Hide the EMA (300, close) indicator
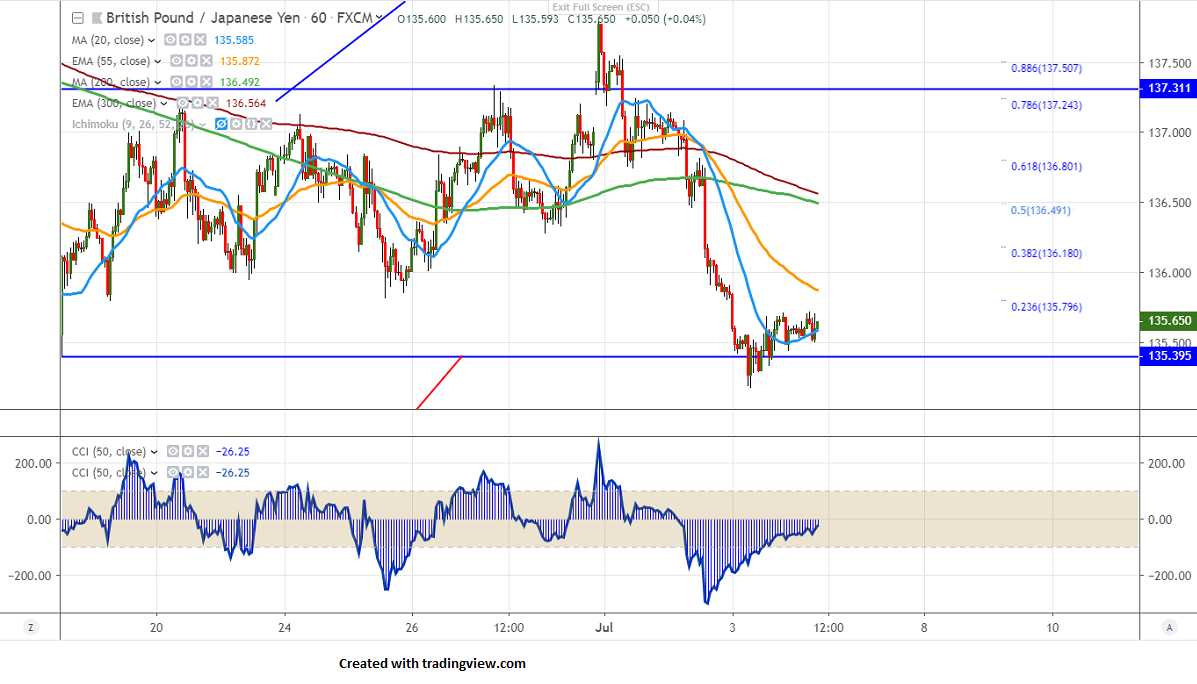 182,102
